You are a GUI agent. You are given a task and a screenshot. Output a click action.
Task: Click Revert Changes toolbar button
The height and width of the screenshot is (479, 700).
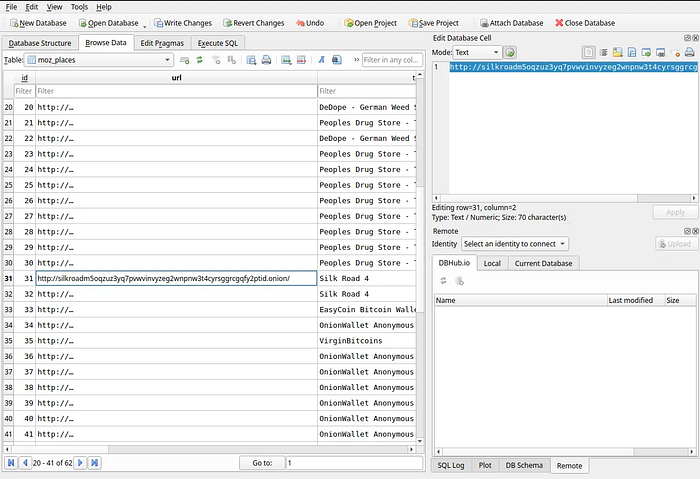click(x=254, y=23)
